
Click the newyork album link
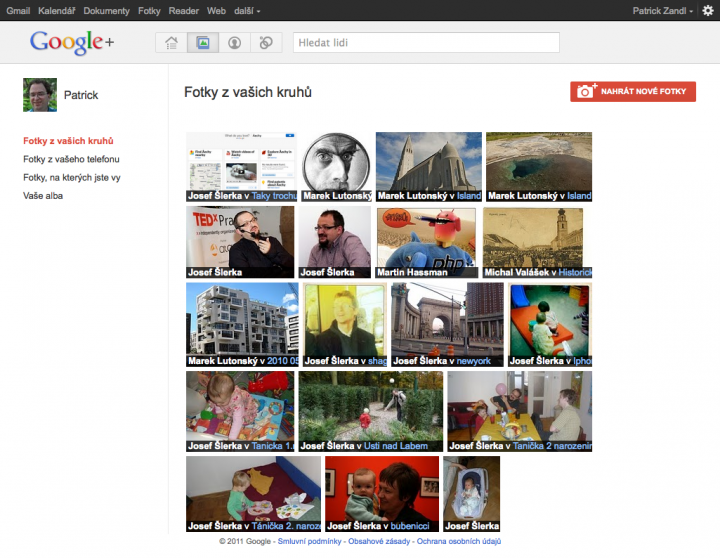tap(474, 361)
